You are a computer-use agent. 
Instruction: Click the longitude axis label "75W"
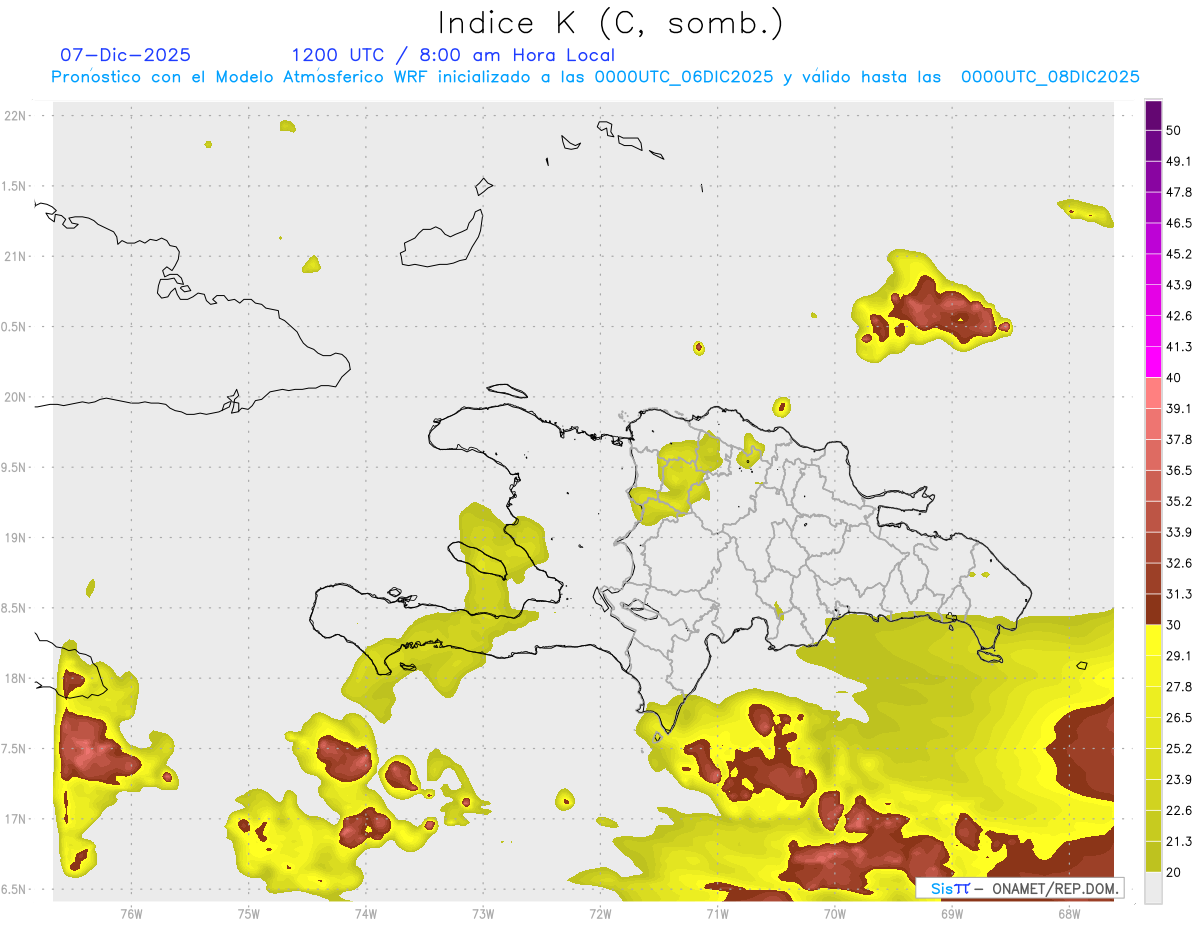248,913
